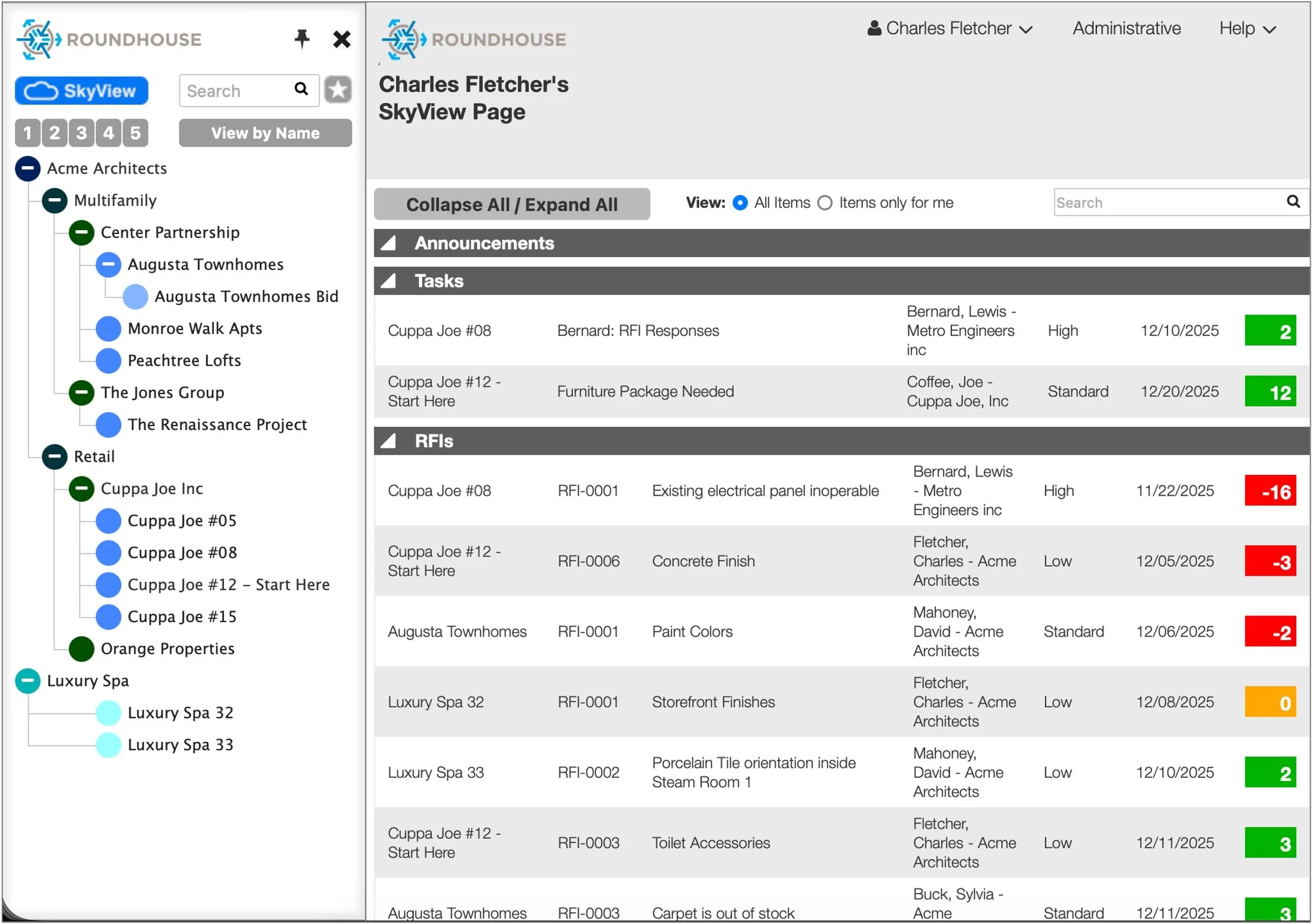Image resolution: width=1312 pixels, height=924 pixels.
Task: Click tree level 3 button
Action: click(x=82, y=133)
